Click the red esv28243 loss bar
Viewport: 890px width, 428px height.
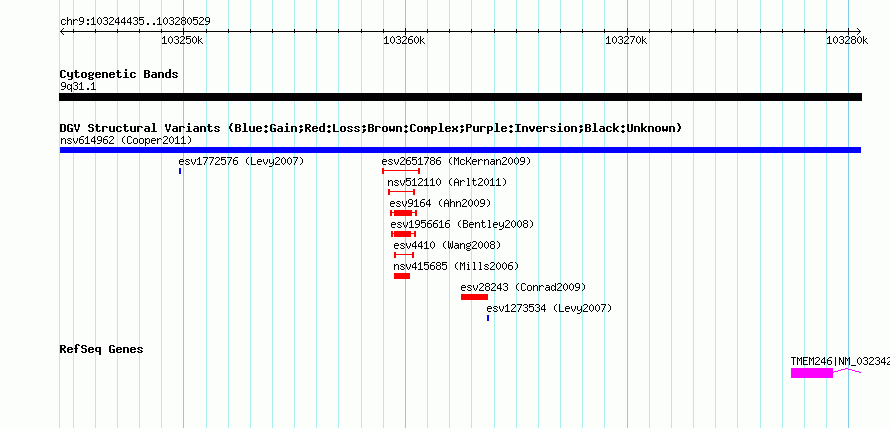pos(475,297)
